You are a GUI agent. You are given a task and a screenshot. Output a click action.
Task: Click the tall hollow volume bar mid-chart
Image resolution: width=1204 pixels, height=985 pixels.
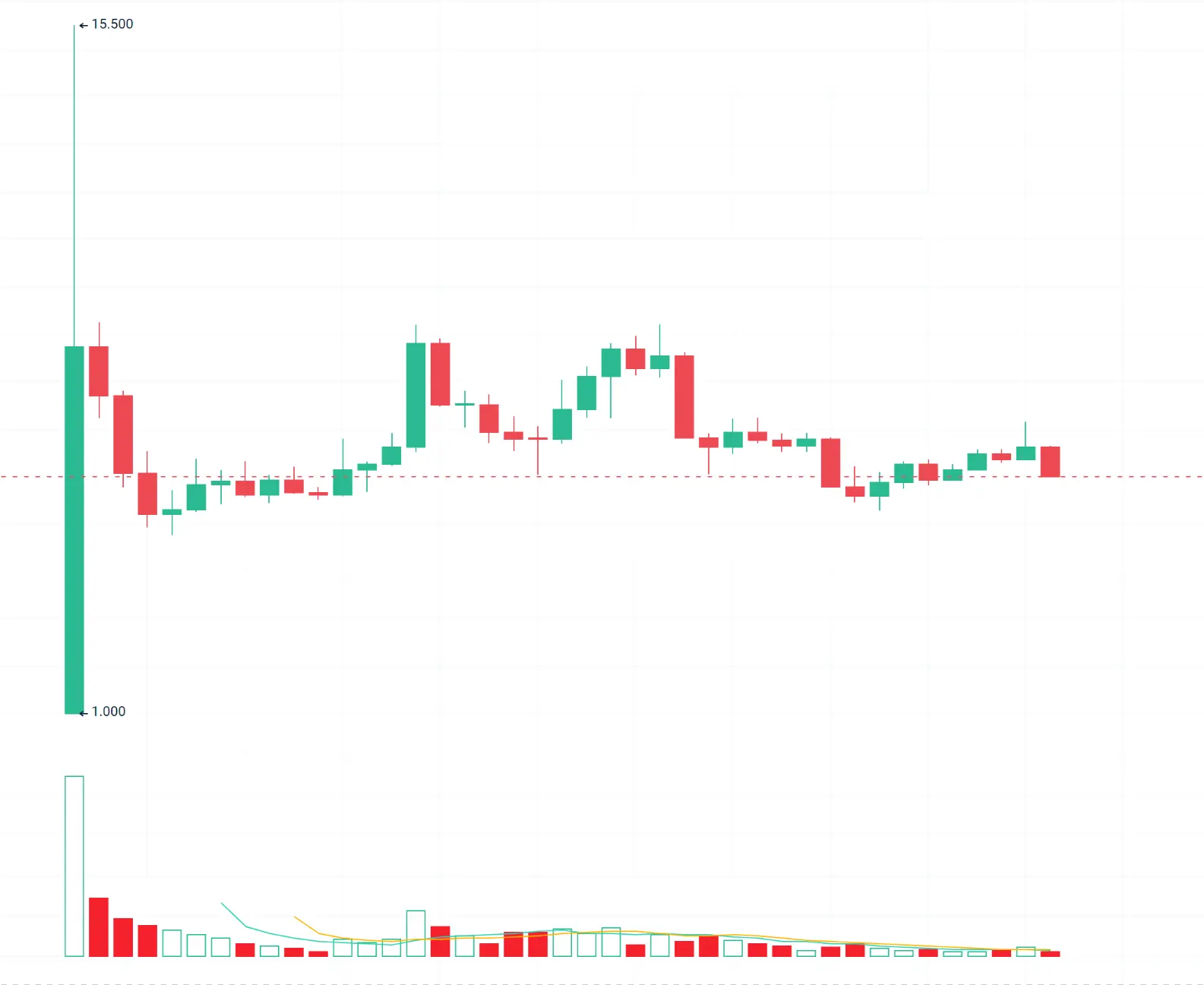click(416, 933)
